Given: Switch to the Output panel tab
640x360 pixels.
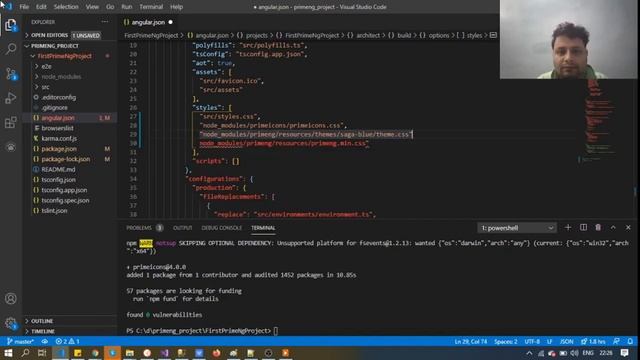Looking at the screenshot, I should point(182,228).
